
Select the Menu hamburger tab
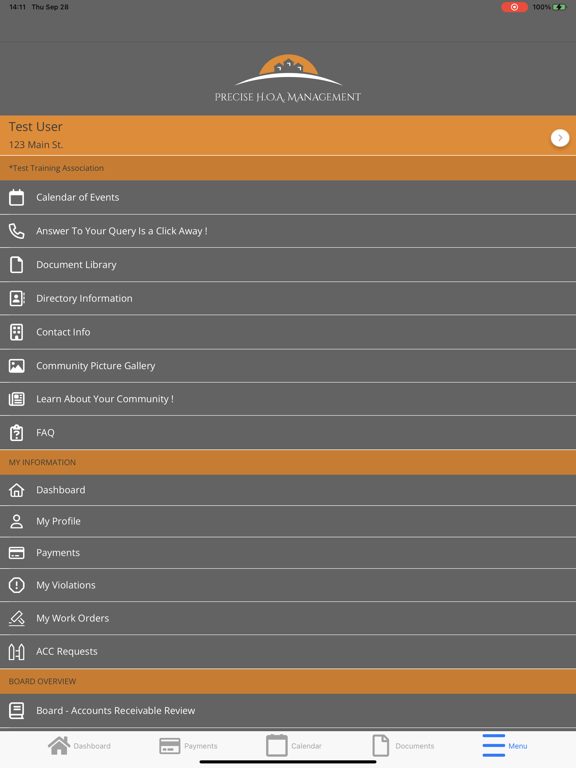[x=505, y=746]
